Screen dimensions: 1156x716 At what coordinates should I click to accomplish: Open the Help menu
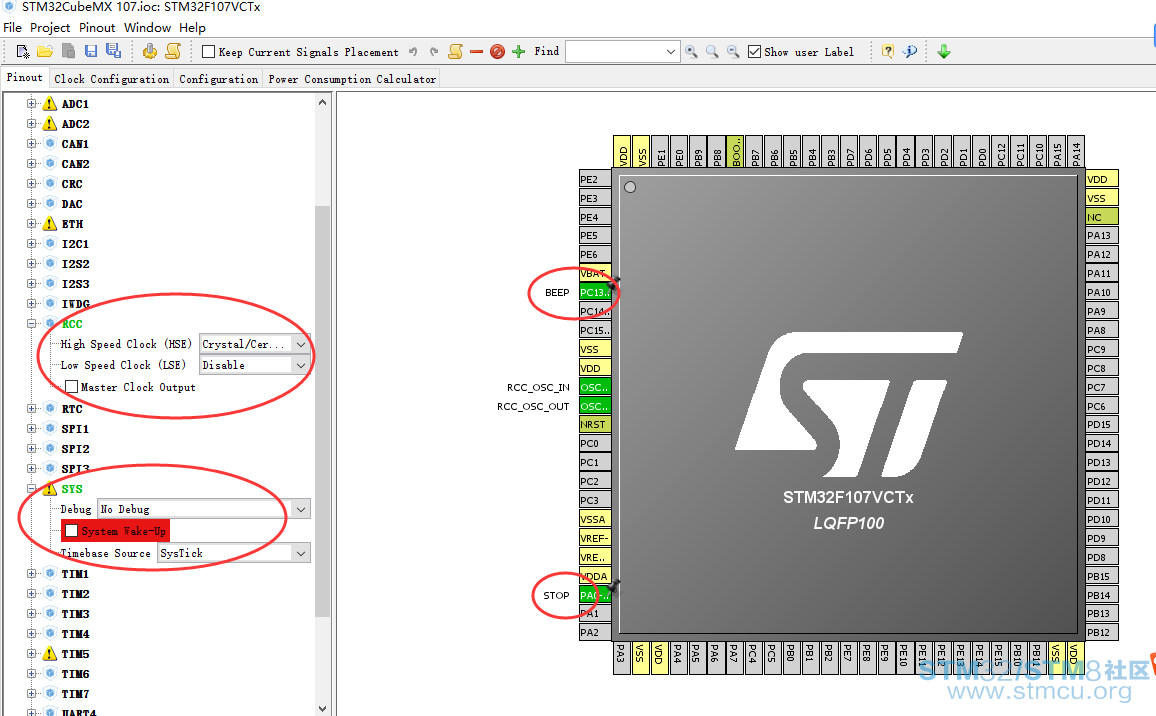(192, 27)
